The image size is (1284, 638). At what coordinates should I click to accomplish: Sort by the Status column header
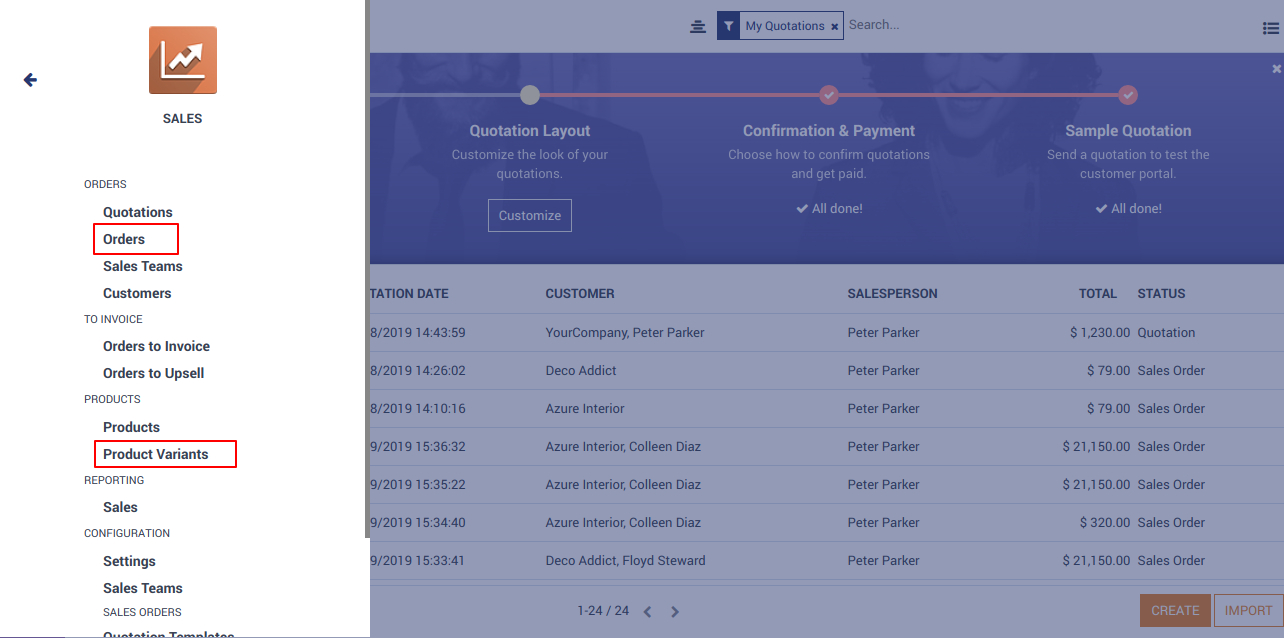point(1161,294)
